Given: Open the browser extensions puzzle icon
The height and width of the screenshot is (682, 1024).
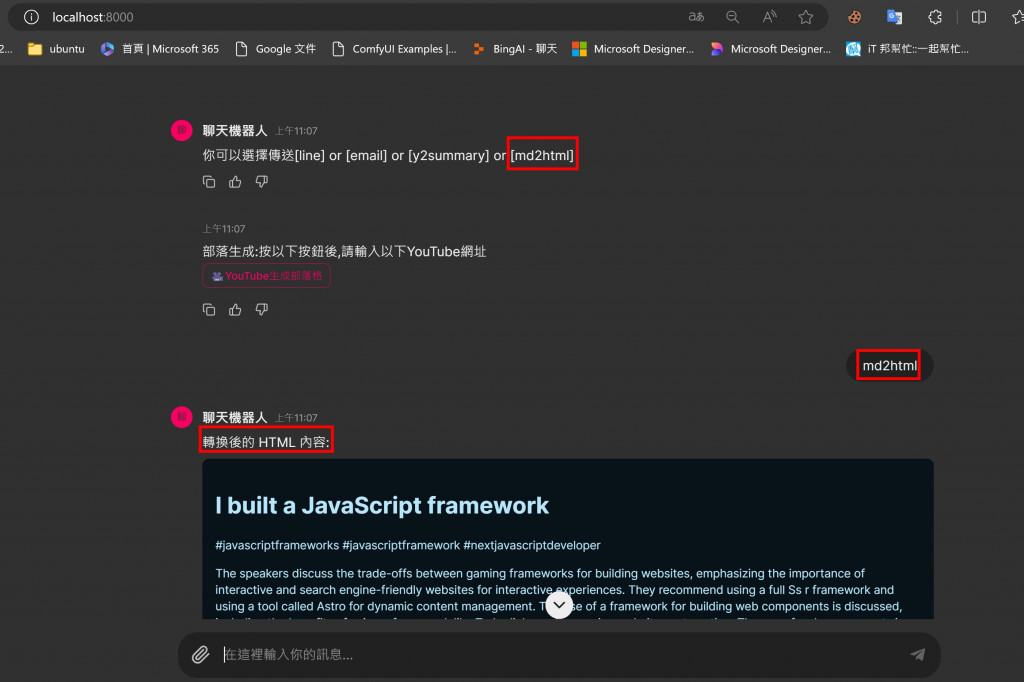Looking at the screenshot, I should [935, 17].
